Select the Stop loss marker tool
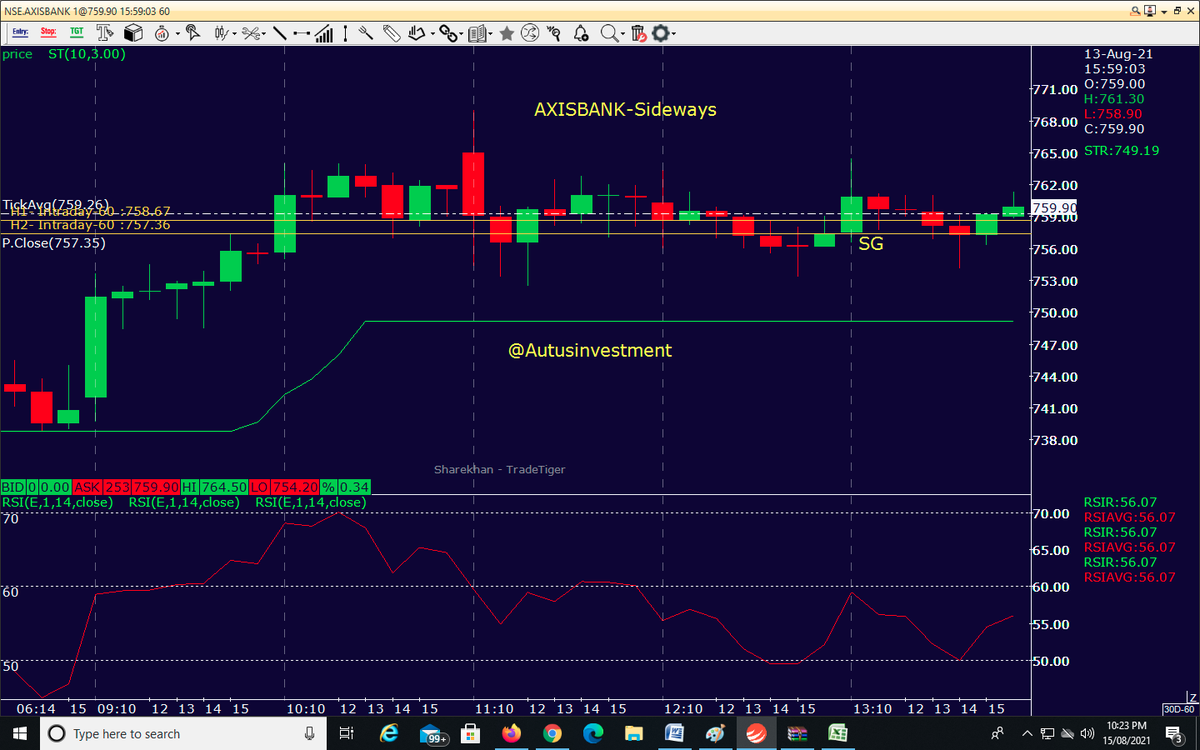The width and height of the screenshot is (1200, 750). pos(48,33)
